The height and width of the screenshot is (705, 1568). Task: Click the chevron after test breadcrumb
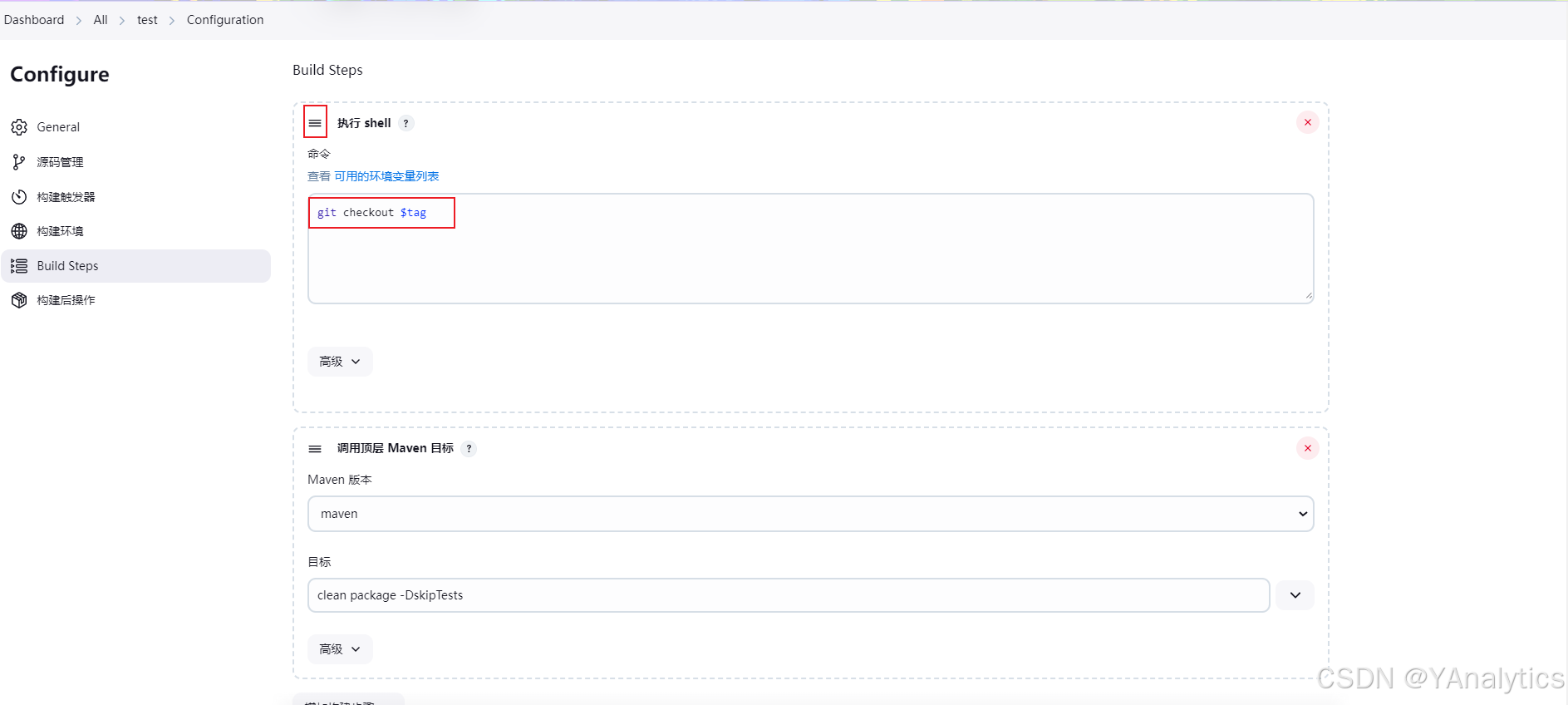tap(172, 21)
